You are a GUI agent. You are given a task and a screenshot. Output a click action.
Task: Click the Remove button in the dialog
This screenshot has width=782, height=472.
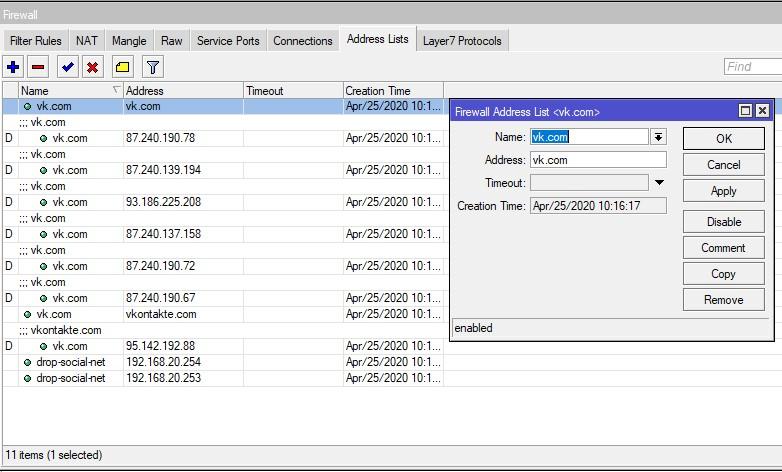[724, 299]
